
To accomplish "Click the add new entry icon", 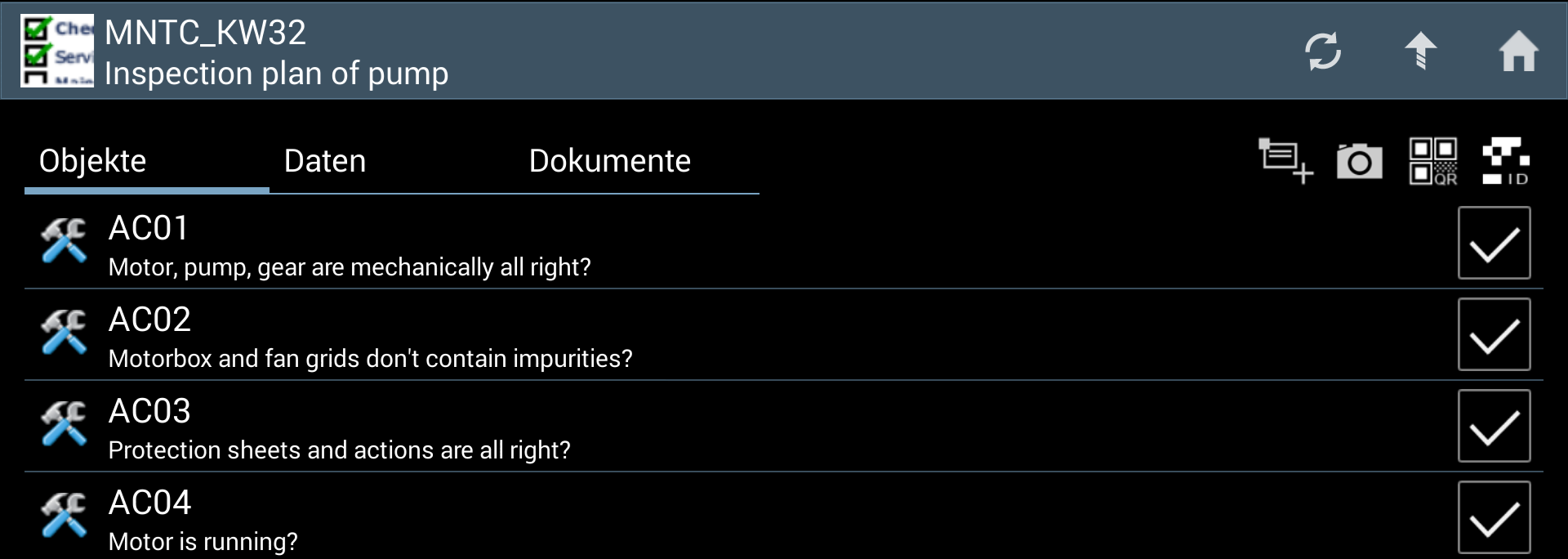I will pos(1285,160).
